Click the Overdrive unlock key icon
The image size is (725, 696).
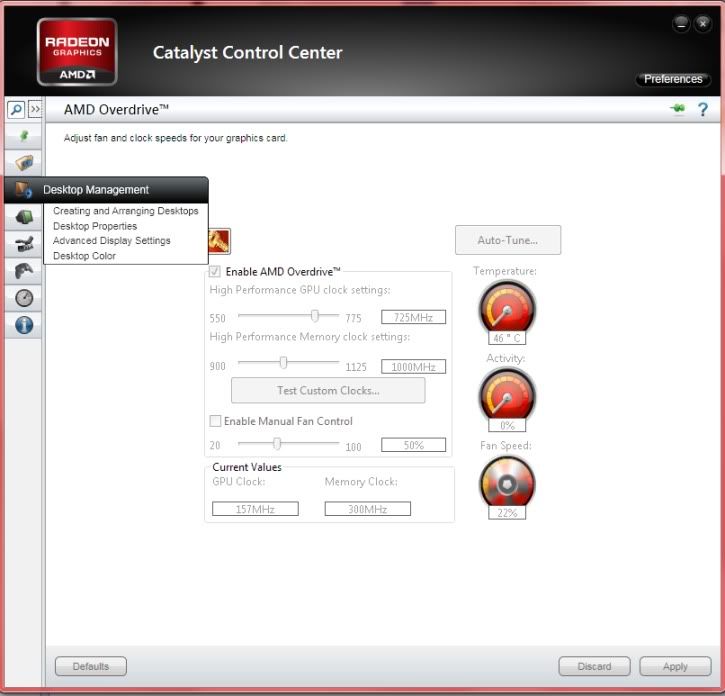point(219,241)
